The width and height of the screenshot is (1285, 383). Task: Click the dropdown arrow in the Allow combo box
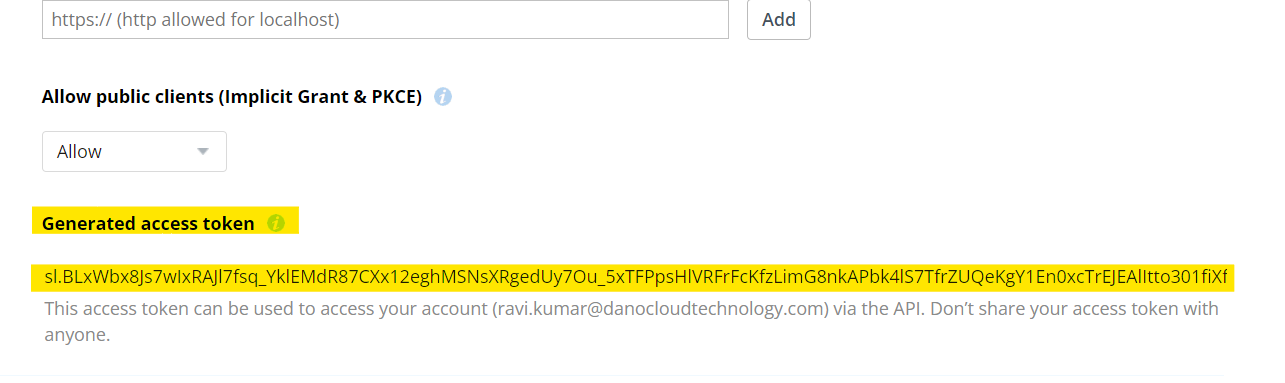tap(203, 152)
